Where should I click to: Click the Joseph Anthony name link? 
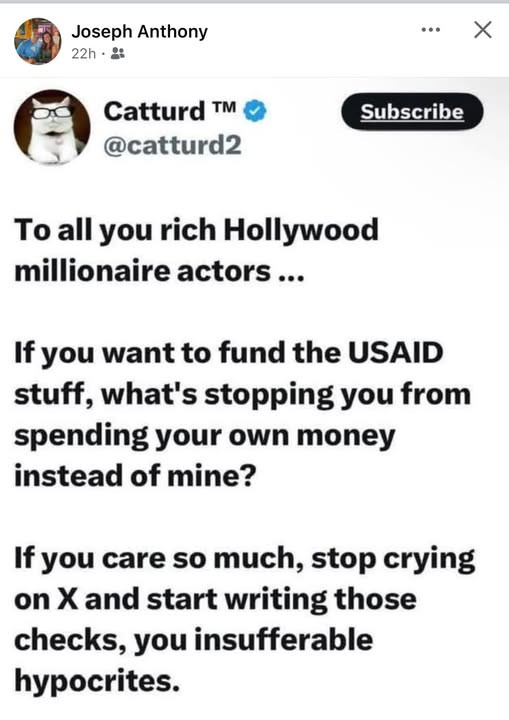(139, 32)
